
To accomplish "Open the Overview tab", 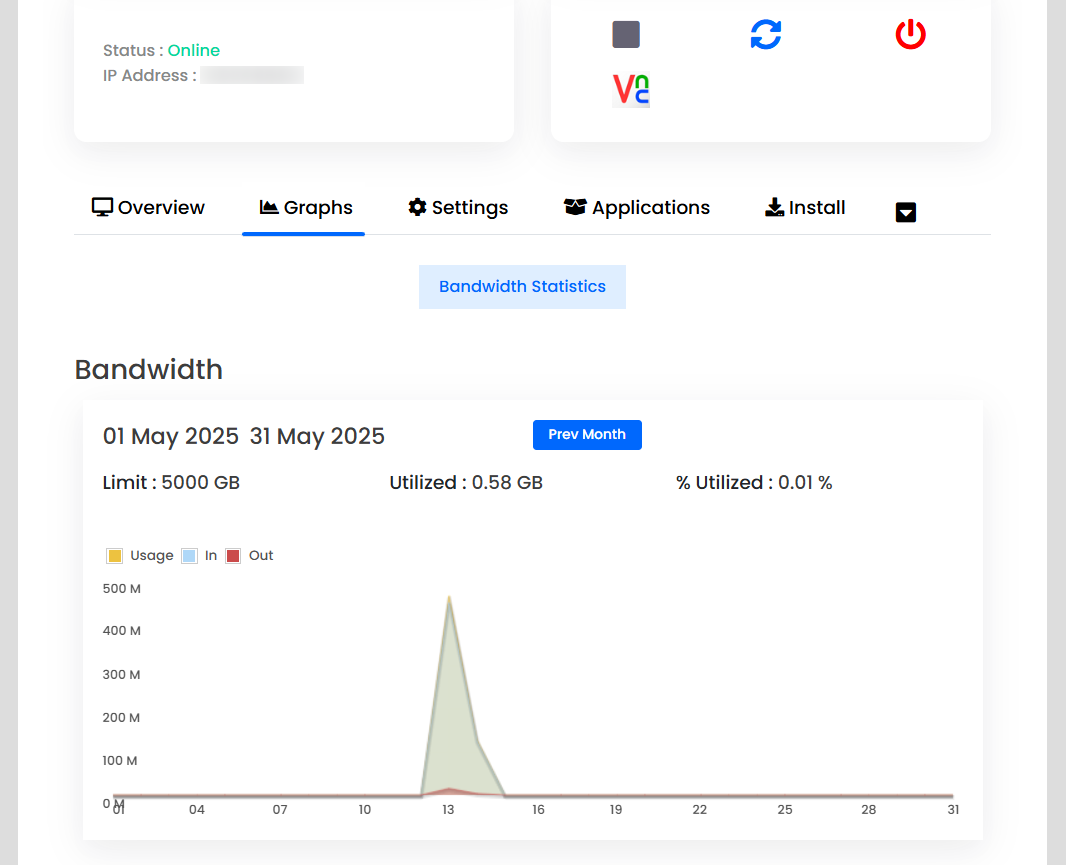I will pyautogui.click(x=148, y=207).
